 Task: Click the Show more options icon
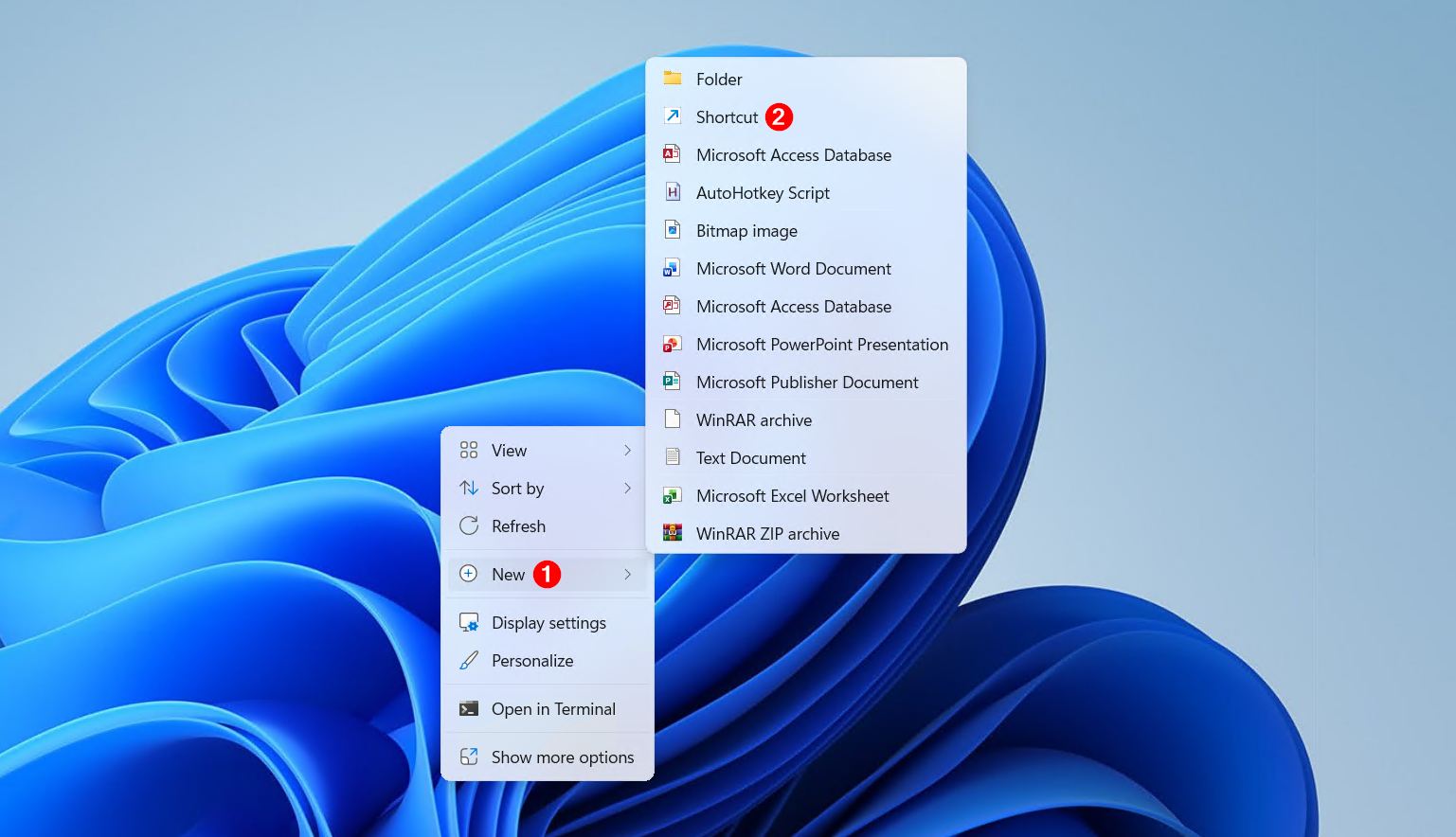point(469,757)
